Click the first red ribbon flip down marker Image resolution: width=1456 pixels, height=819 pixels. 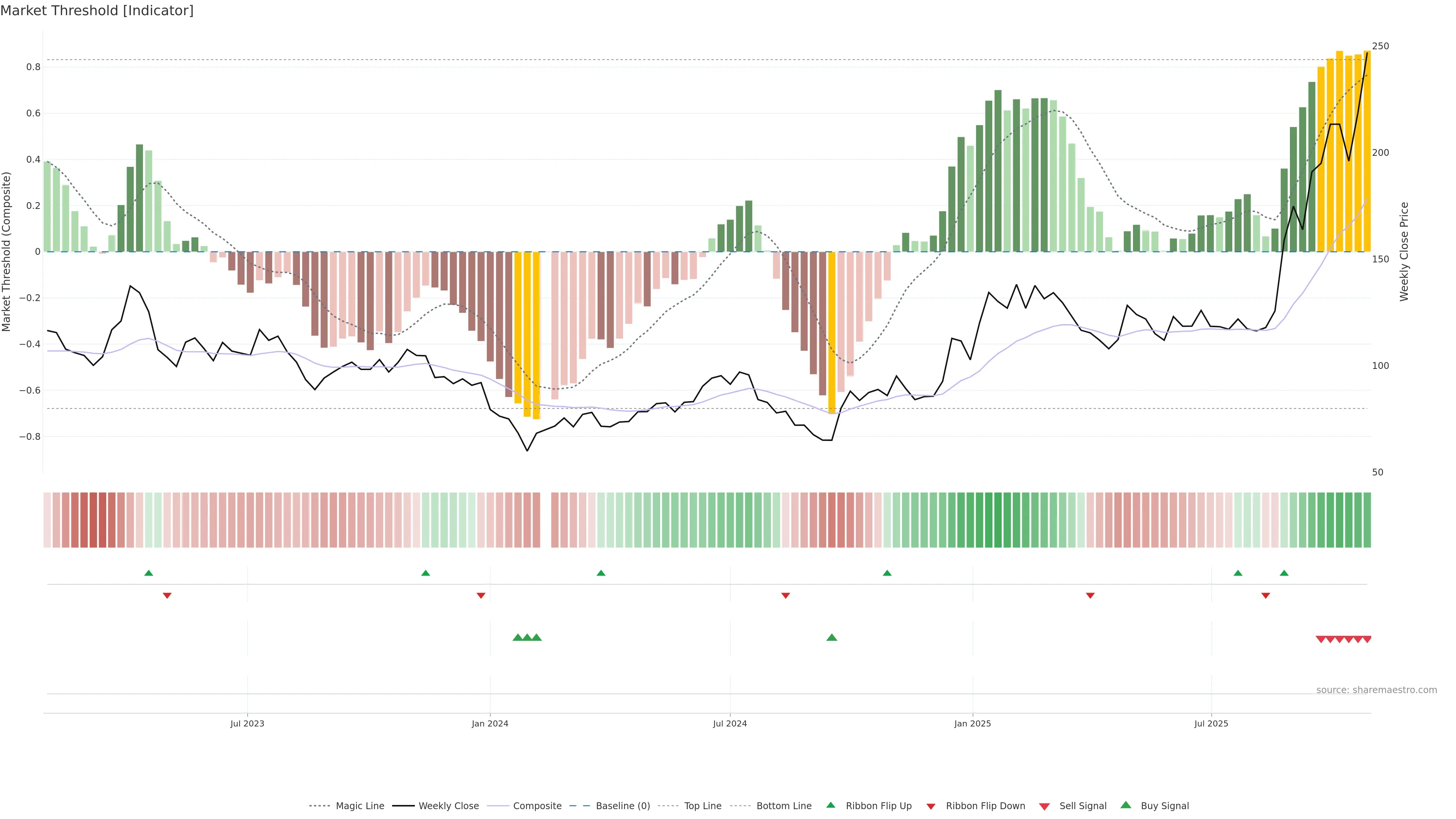point(167,596)
